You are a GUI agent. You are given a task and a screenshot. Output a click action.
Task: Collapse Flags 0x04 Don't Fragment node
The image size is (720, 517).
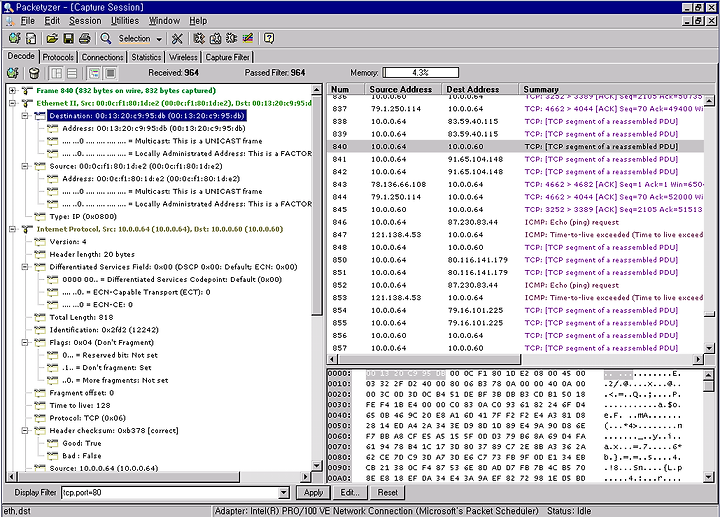click(x=25, y=343)
